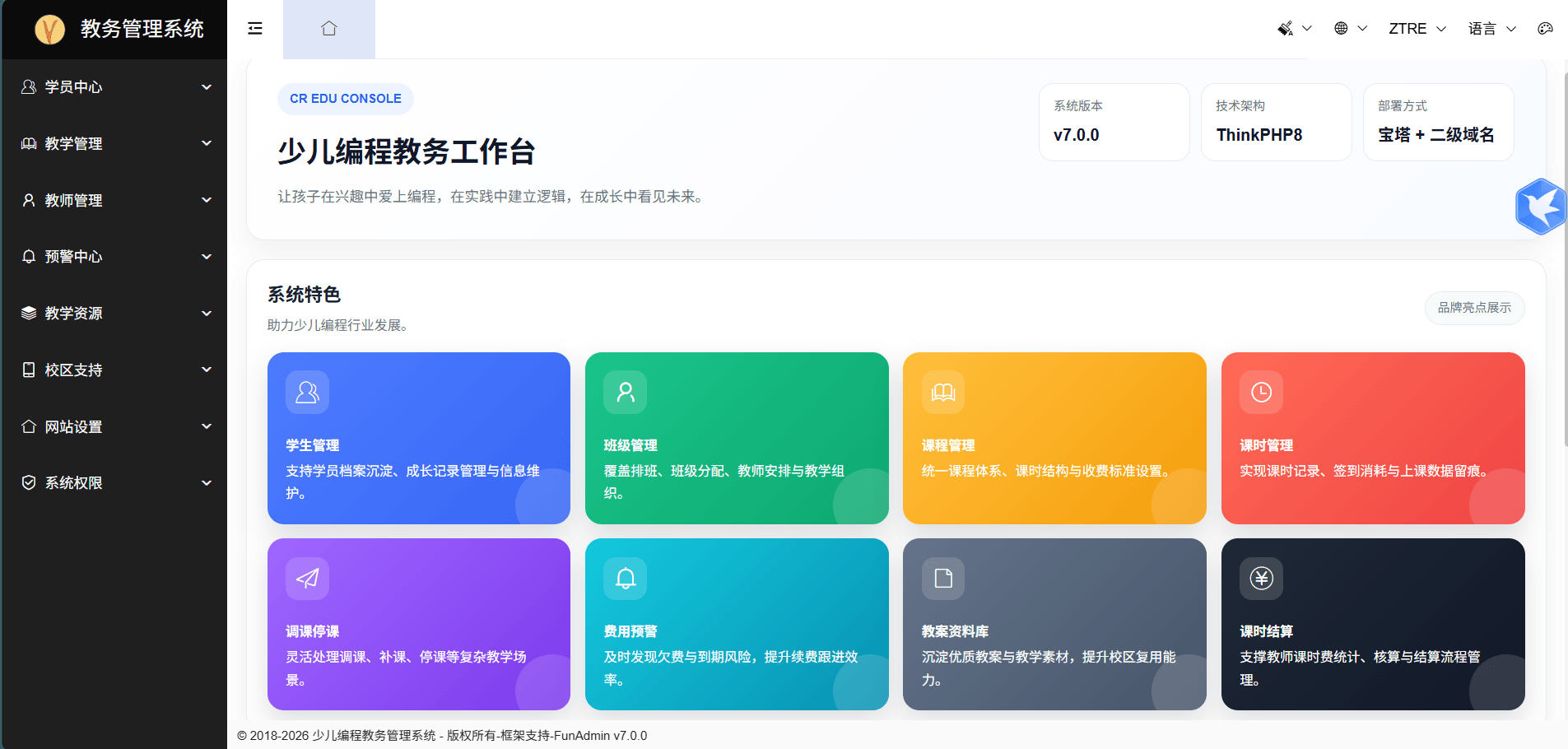The image size is (1568, 749).
Task: Click the 教学资源 layers icon
Action: pyautogui.click(x=29, y=314)
